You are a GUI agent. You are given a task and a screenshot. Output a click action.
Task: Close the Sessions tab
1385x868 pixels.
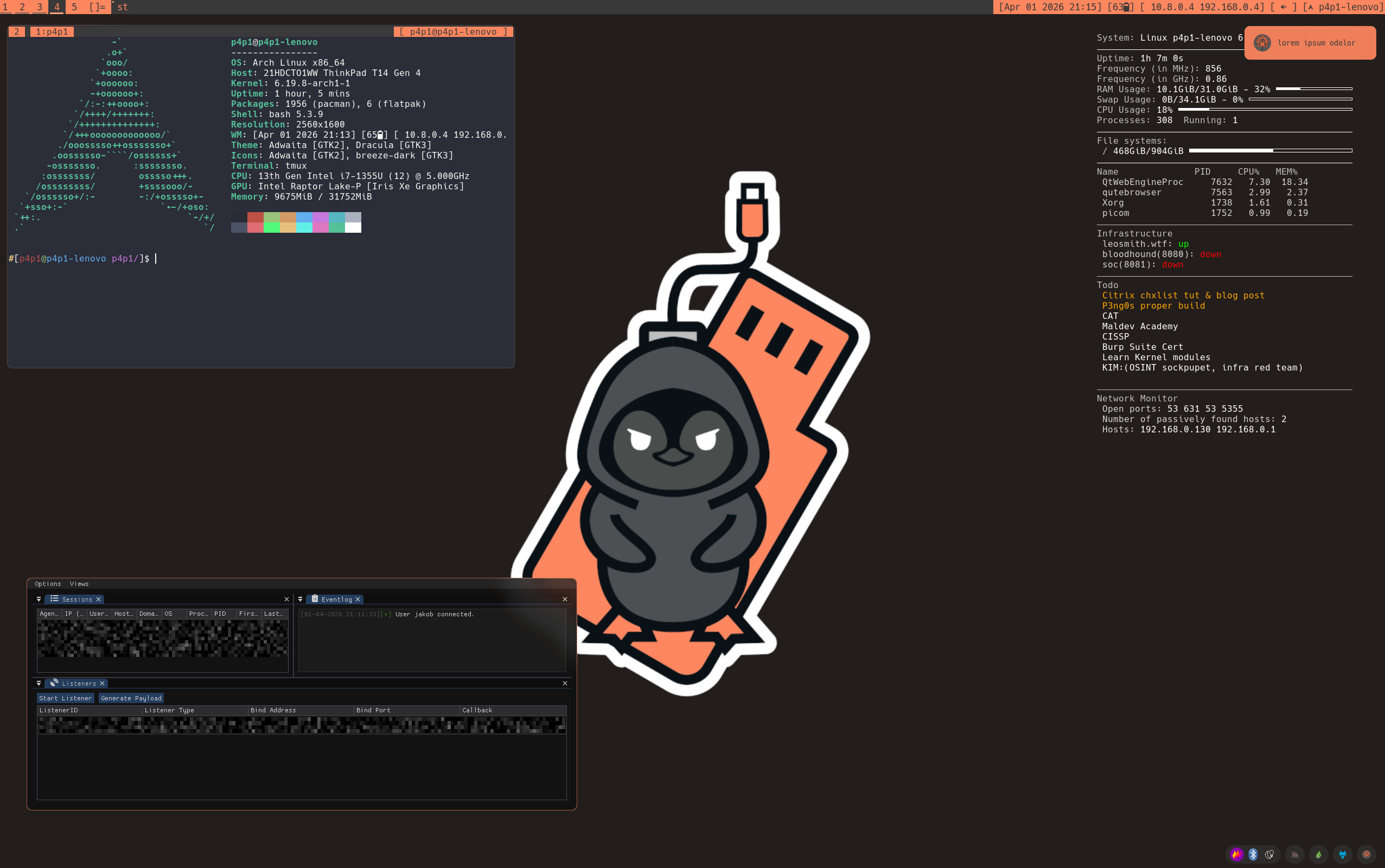(99, 599)
